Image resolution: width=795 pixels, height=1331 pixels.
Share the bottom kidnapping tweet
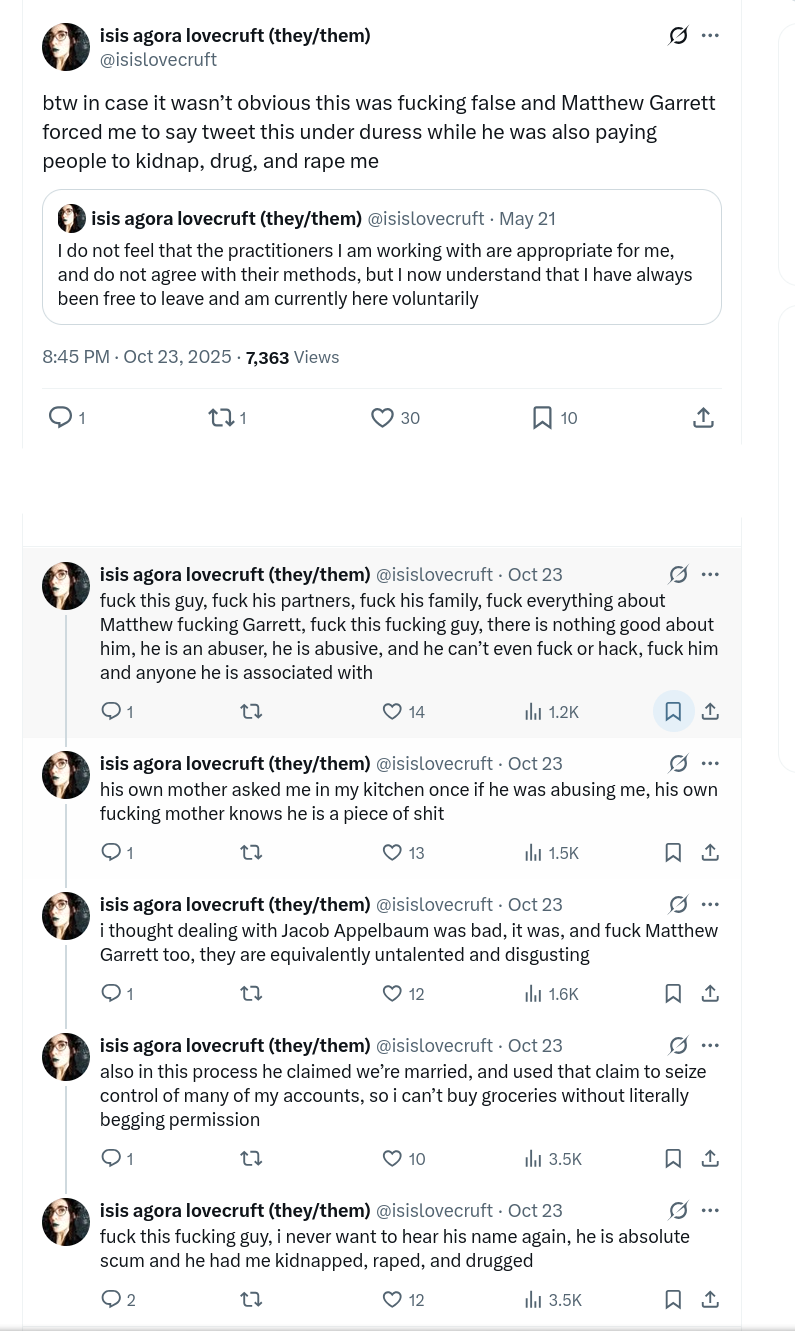710,1299
